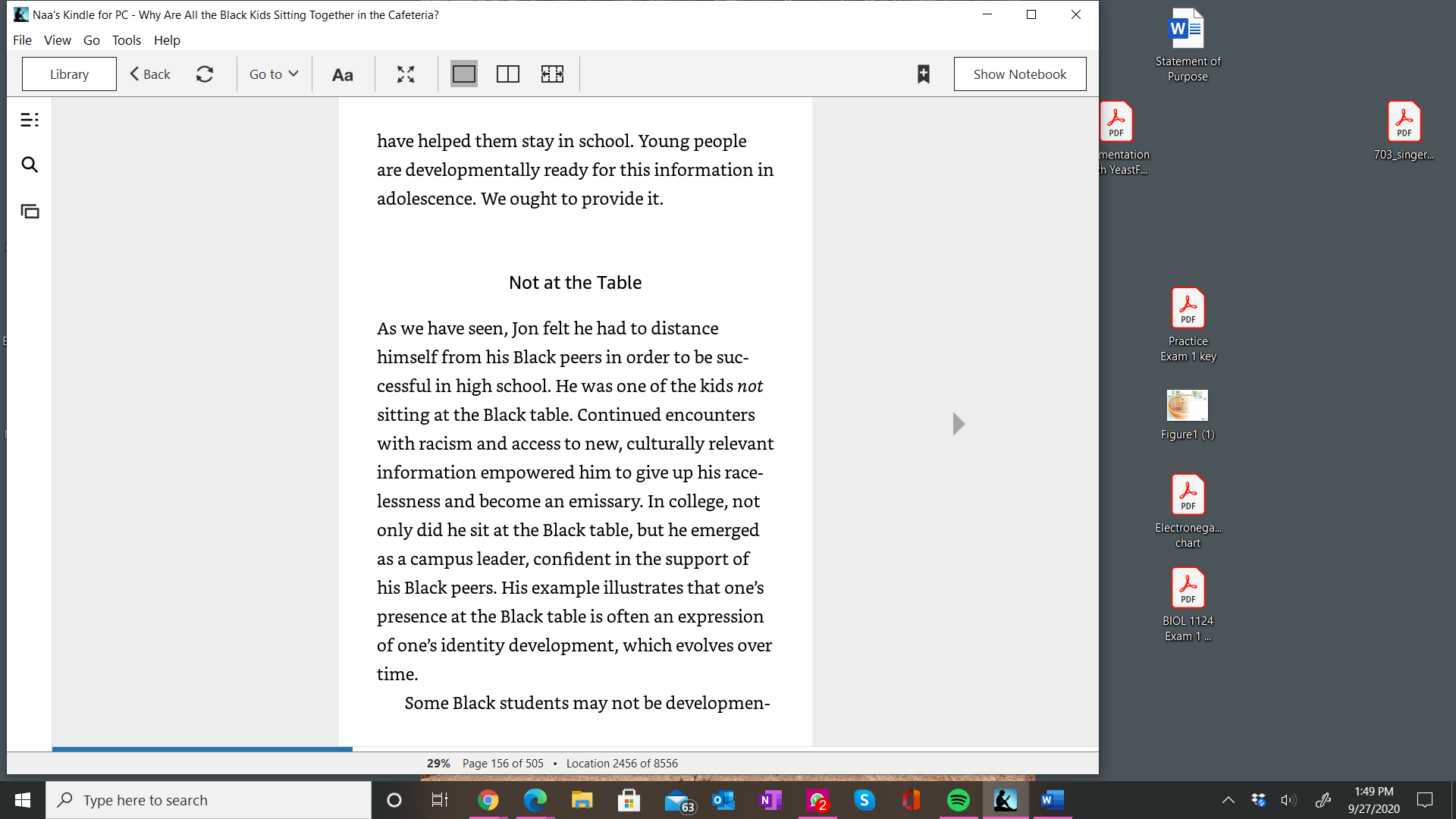Open the Tools menu
Screen dimensions: 1456x819
[127, 40]
